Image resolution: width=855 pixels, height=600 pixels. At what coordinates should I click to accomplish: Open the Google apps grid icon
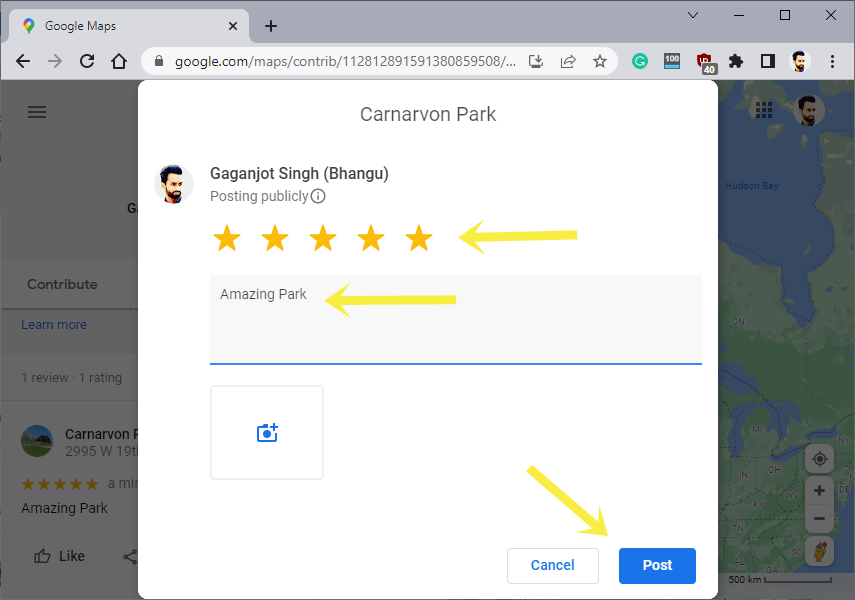764,110
